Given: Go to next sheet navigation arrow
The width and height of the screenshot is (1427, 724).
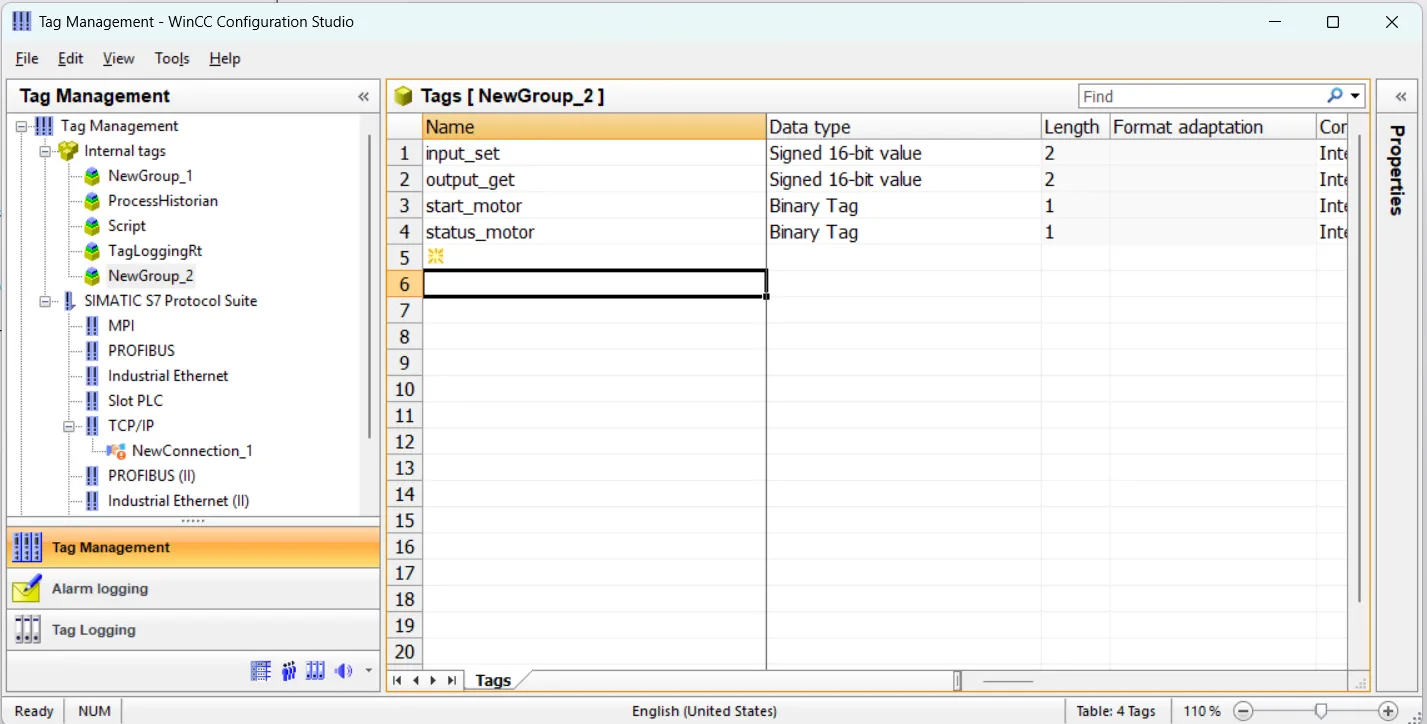Looking at the screenshot, I should tap(433, 680).
